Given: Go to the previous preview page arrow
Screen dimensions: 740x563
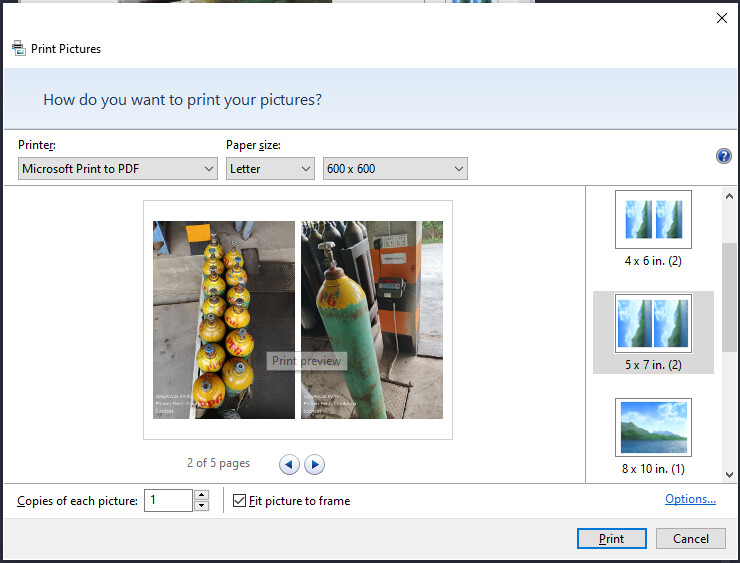Looking at the screenshot, I should click(x=289, y=464).
